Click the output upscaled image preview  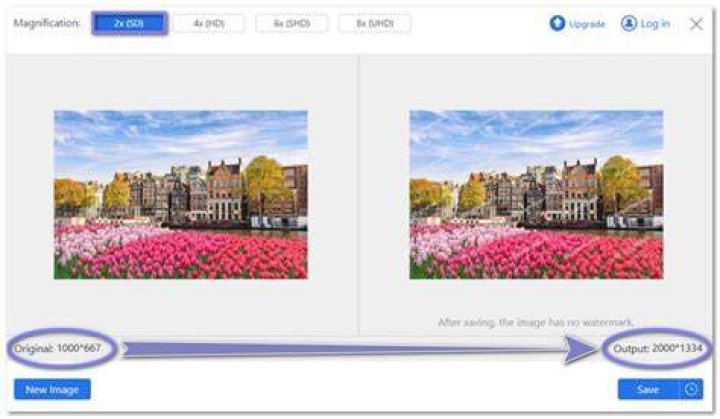pyautogui.click(x=536, y=194)
